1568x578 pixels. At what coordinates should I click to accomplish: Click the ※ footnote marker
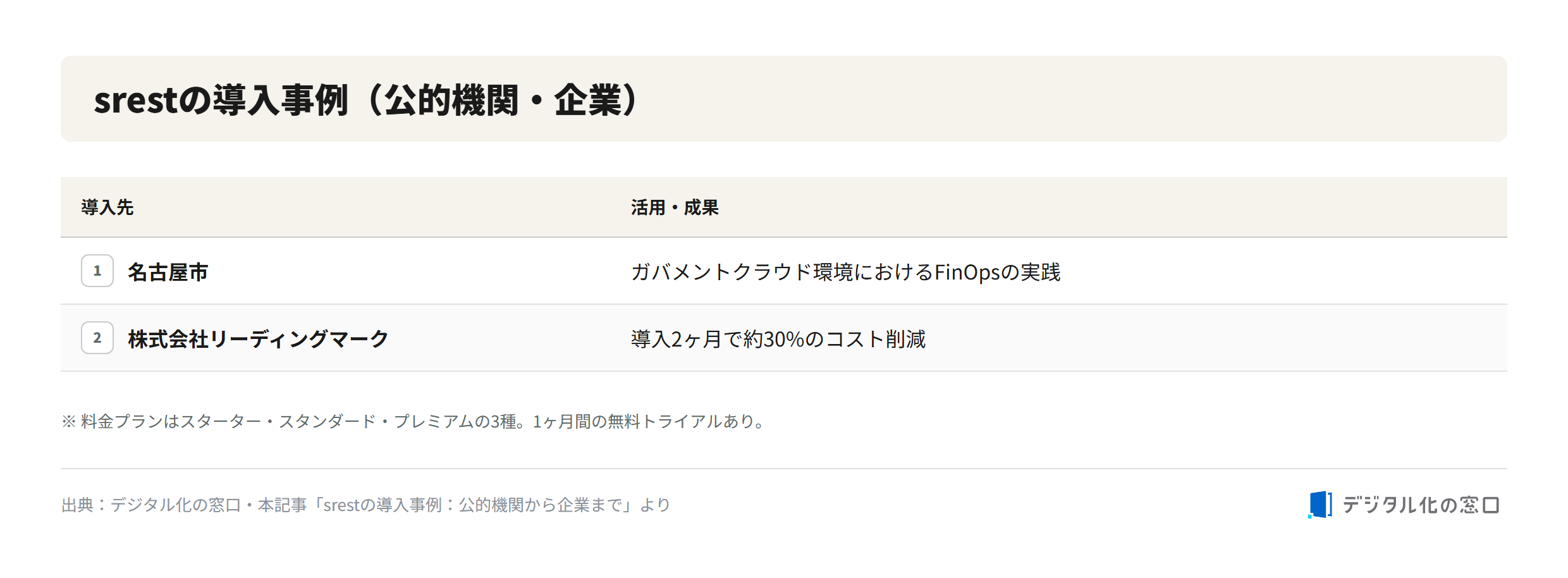coord(69,421)
